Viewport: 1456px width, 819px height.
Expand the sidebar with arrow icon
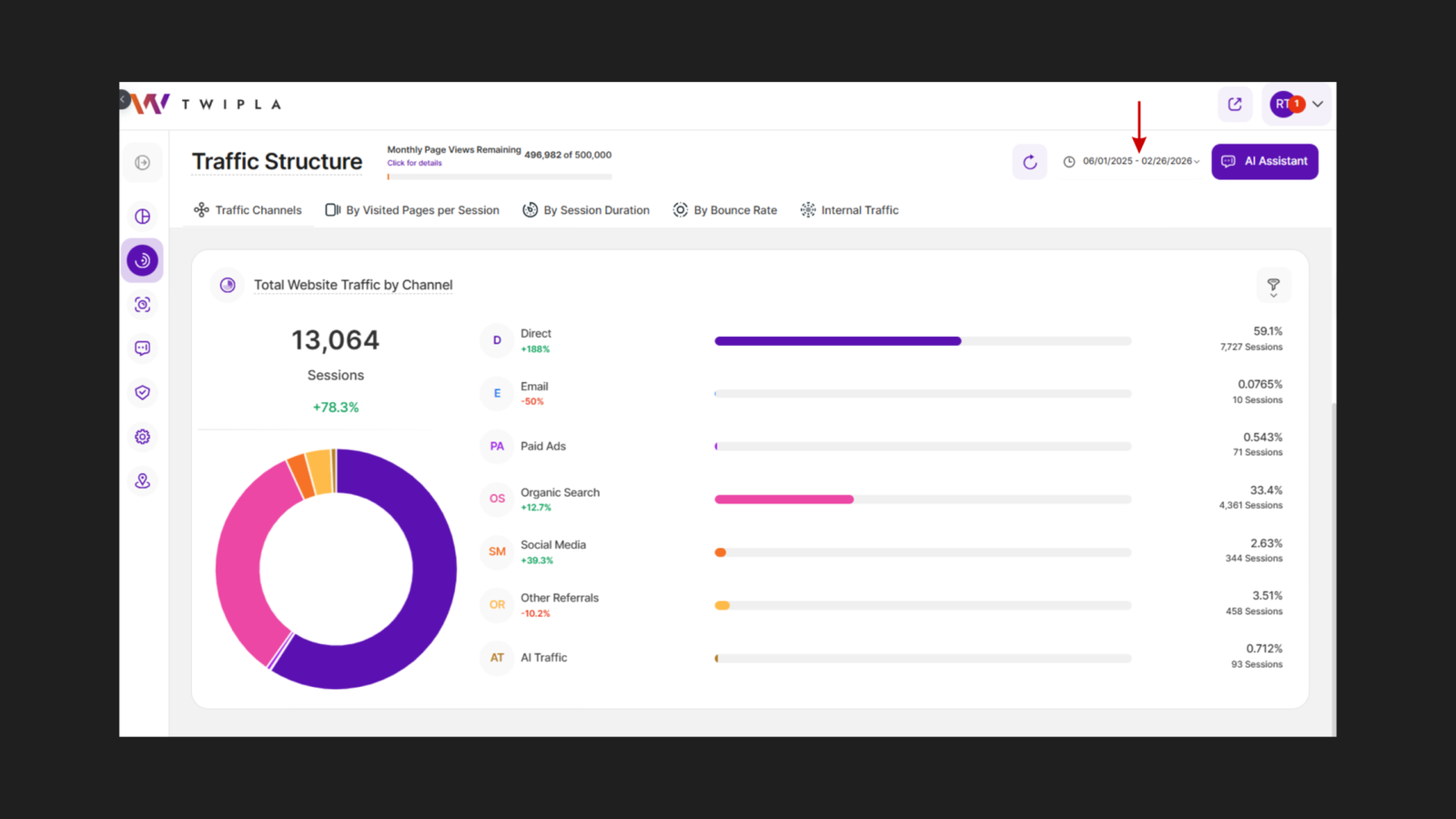[143, 163]
